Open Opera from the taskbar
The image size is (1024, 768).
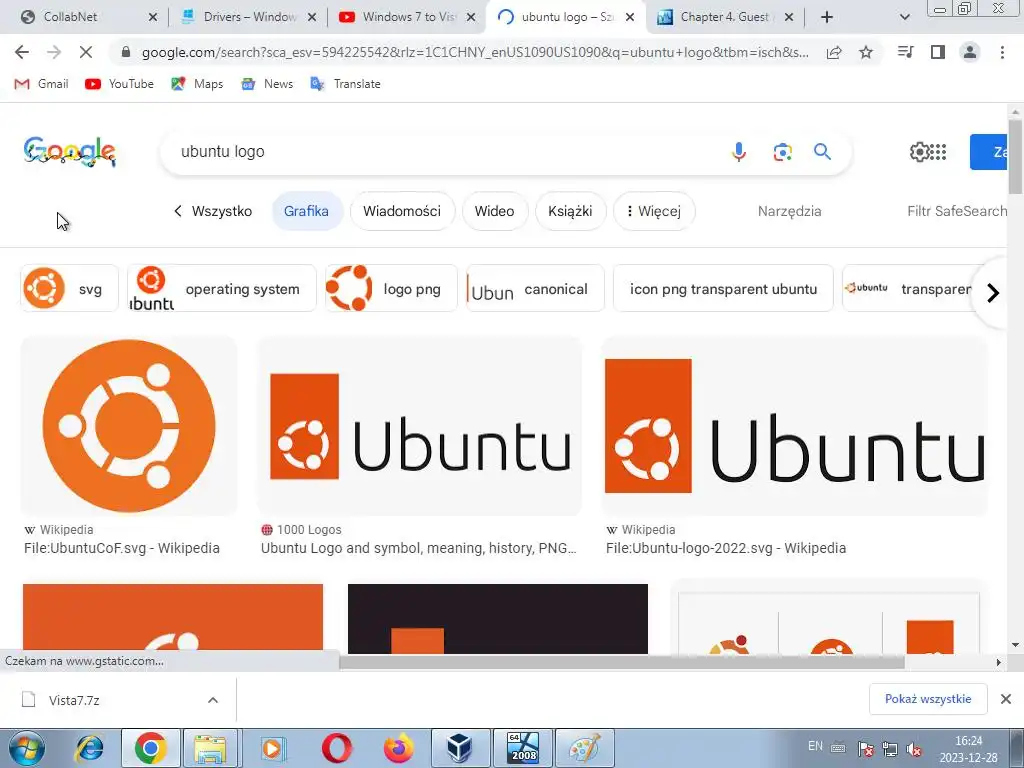click(336, 748)
